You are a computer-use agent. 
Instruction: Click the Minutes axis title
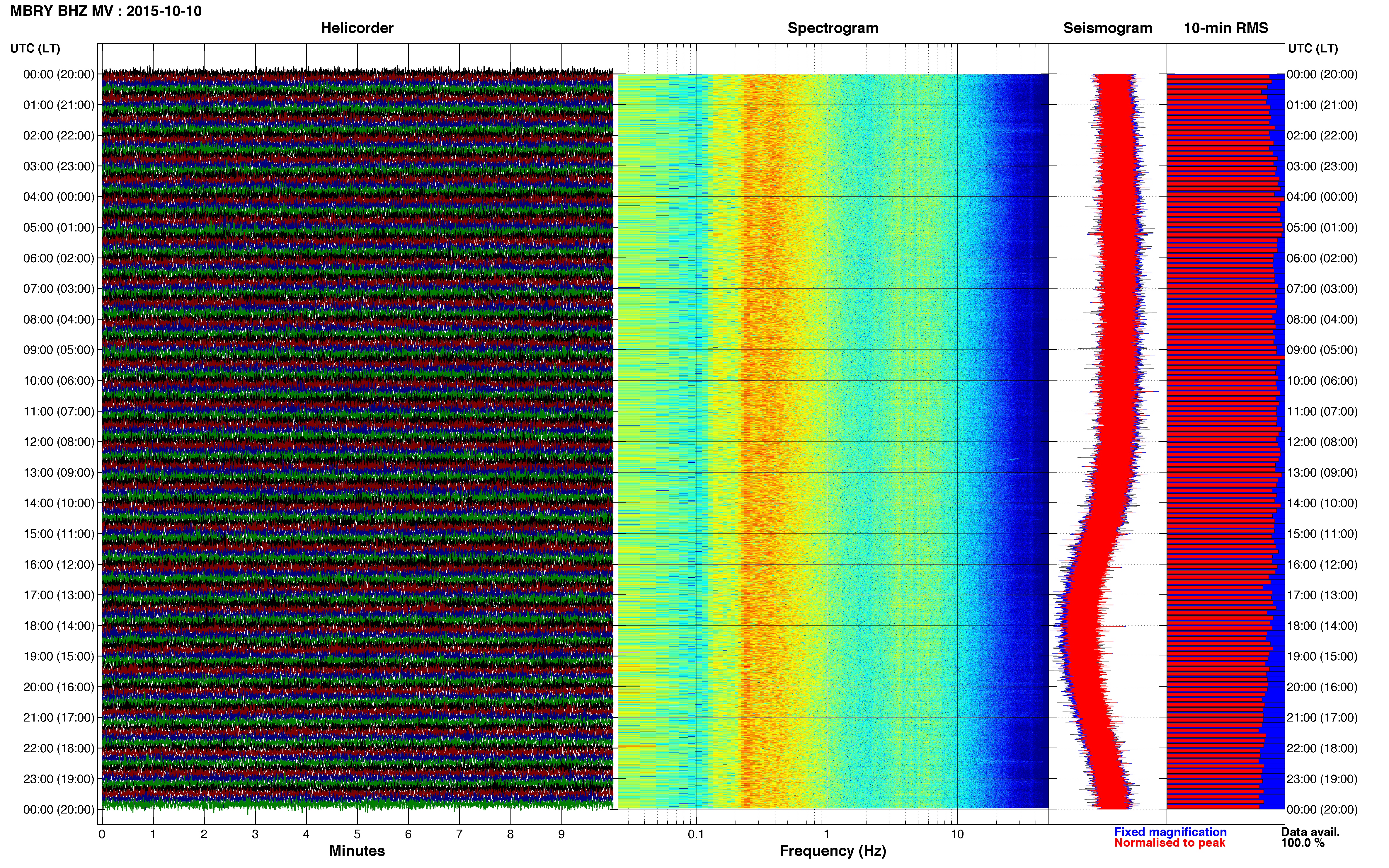pos(357,851)
